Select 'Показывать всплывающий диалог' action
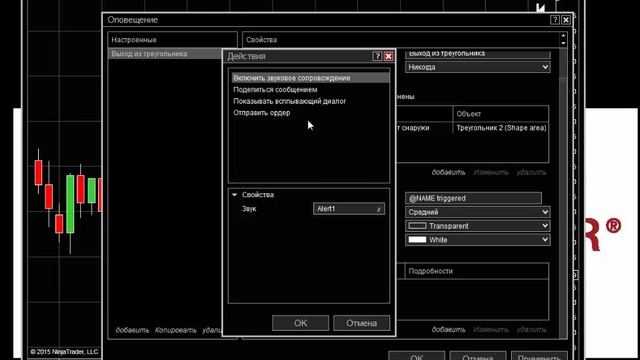Screen dimensions: 640x360 click(x=289, y=101)
